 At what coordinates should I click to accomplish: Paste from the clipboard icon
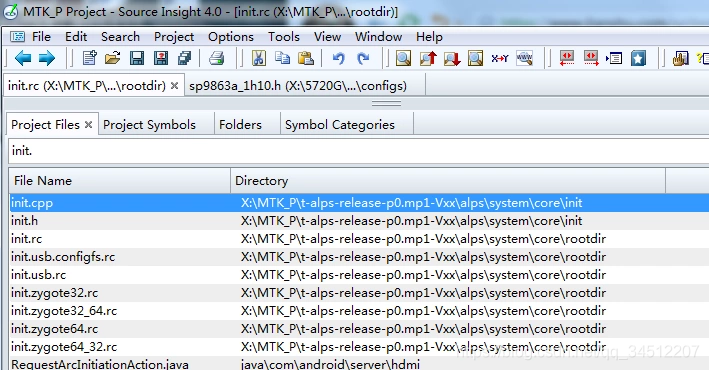point(306,58)
